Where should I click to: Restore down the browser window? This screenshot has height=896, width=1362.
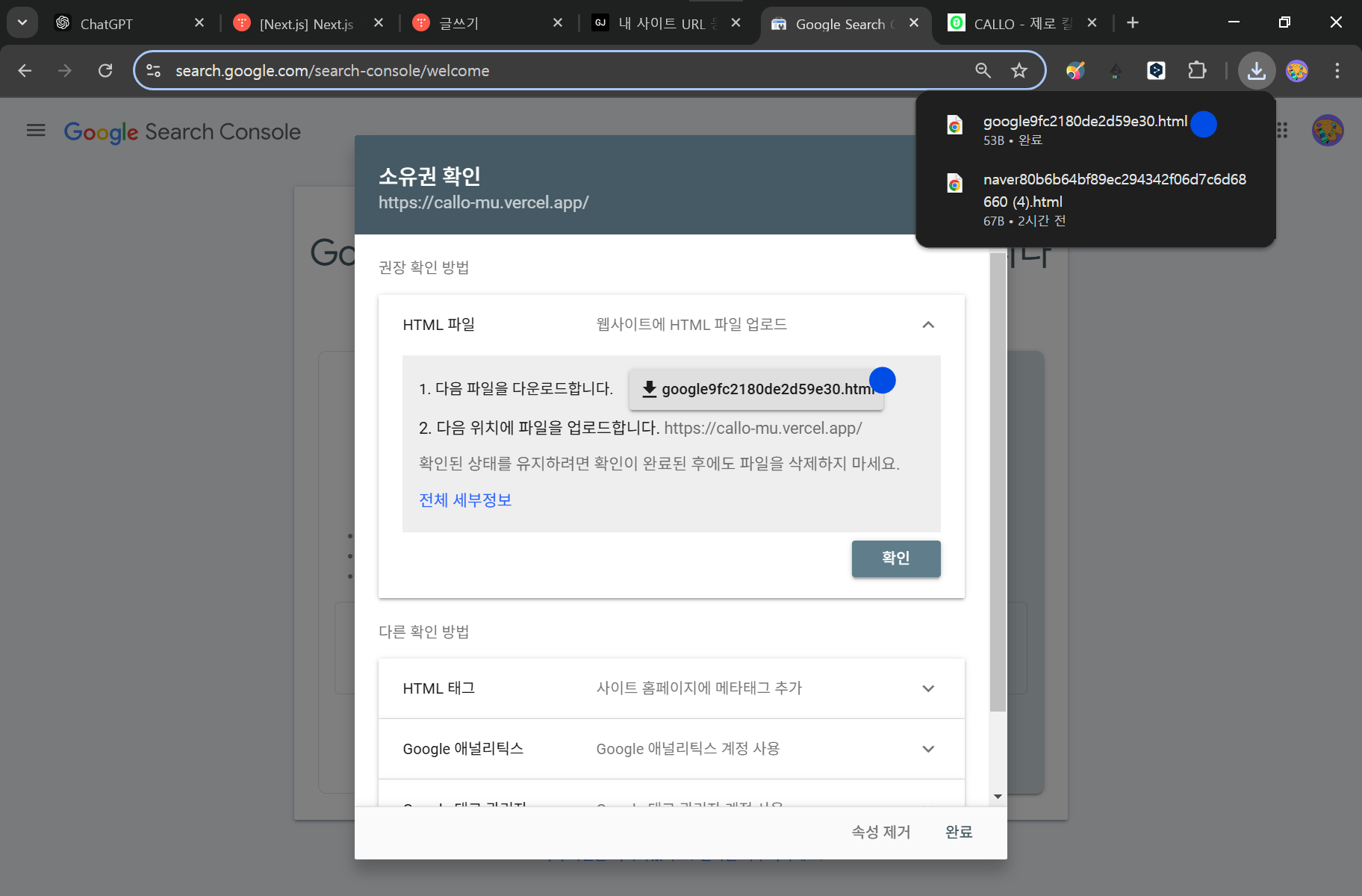pos(1284,22)
